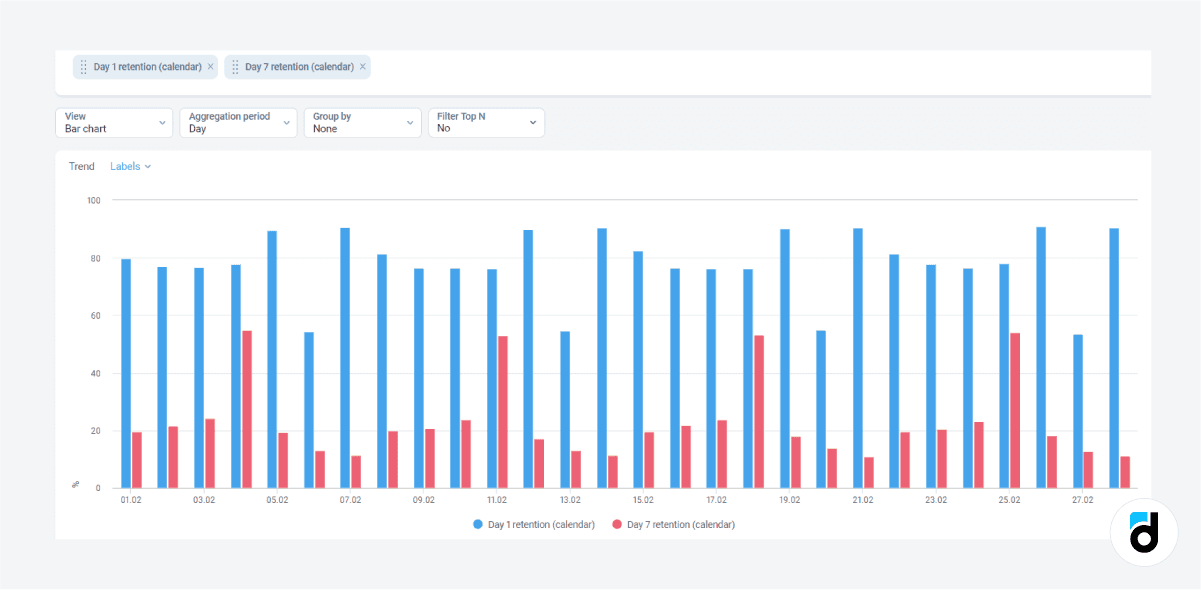This screenshot has height=590, width=1201.
Task: Click the Day 1 retention chip label
Action: pos(148,67)
